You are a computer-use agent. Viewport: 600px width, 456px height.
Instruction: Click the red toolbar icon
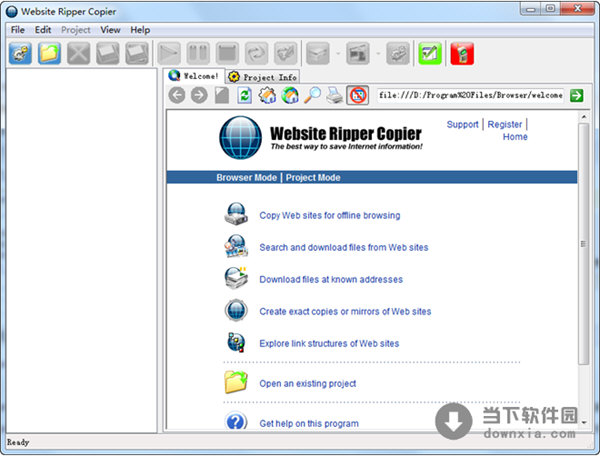coord(462,53)
